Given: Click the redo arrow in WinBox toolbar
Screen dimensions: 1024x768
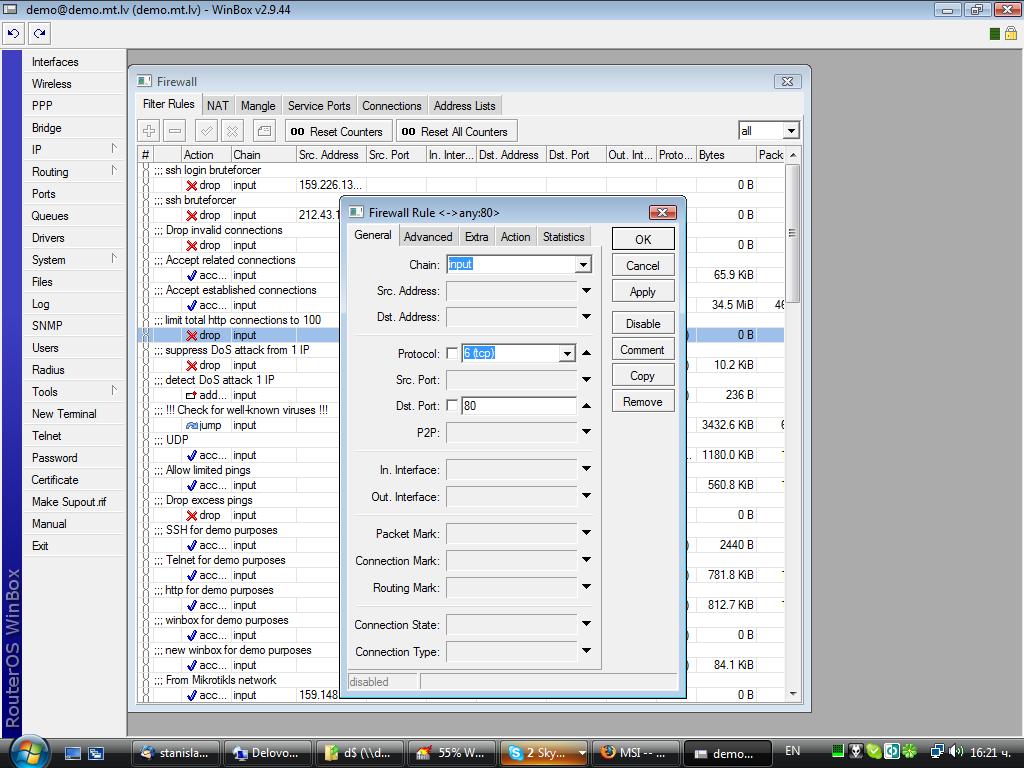Looking at the screenshot, I should pyautogui.click(x=39, y=33).
